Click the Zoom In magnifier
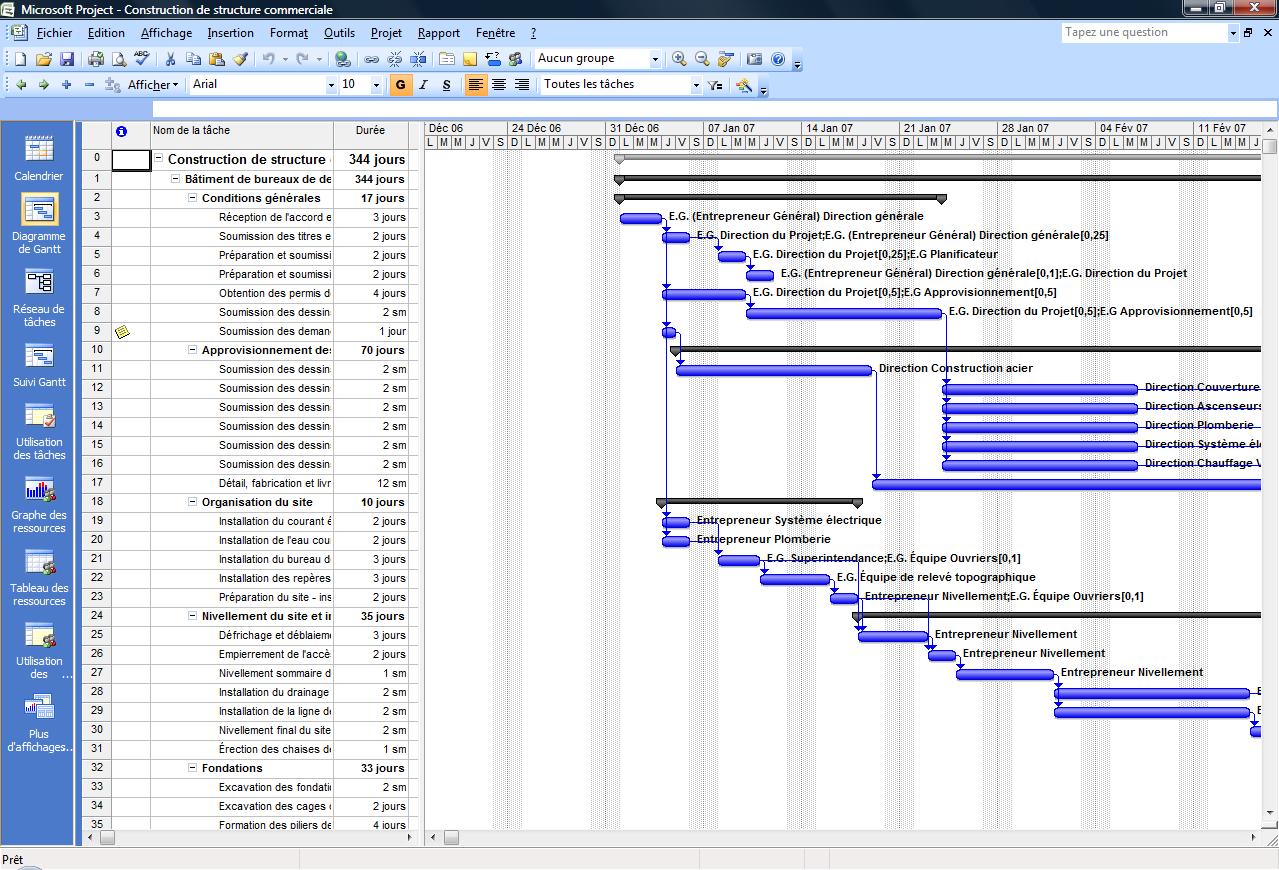Viewport: 1279px width, 870px height. (679, 59)
